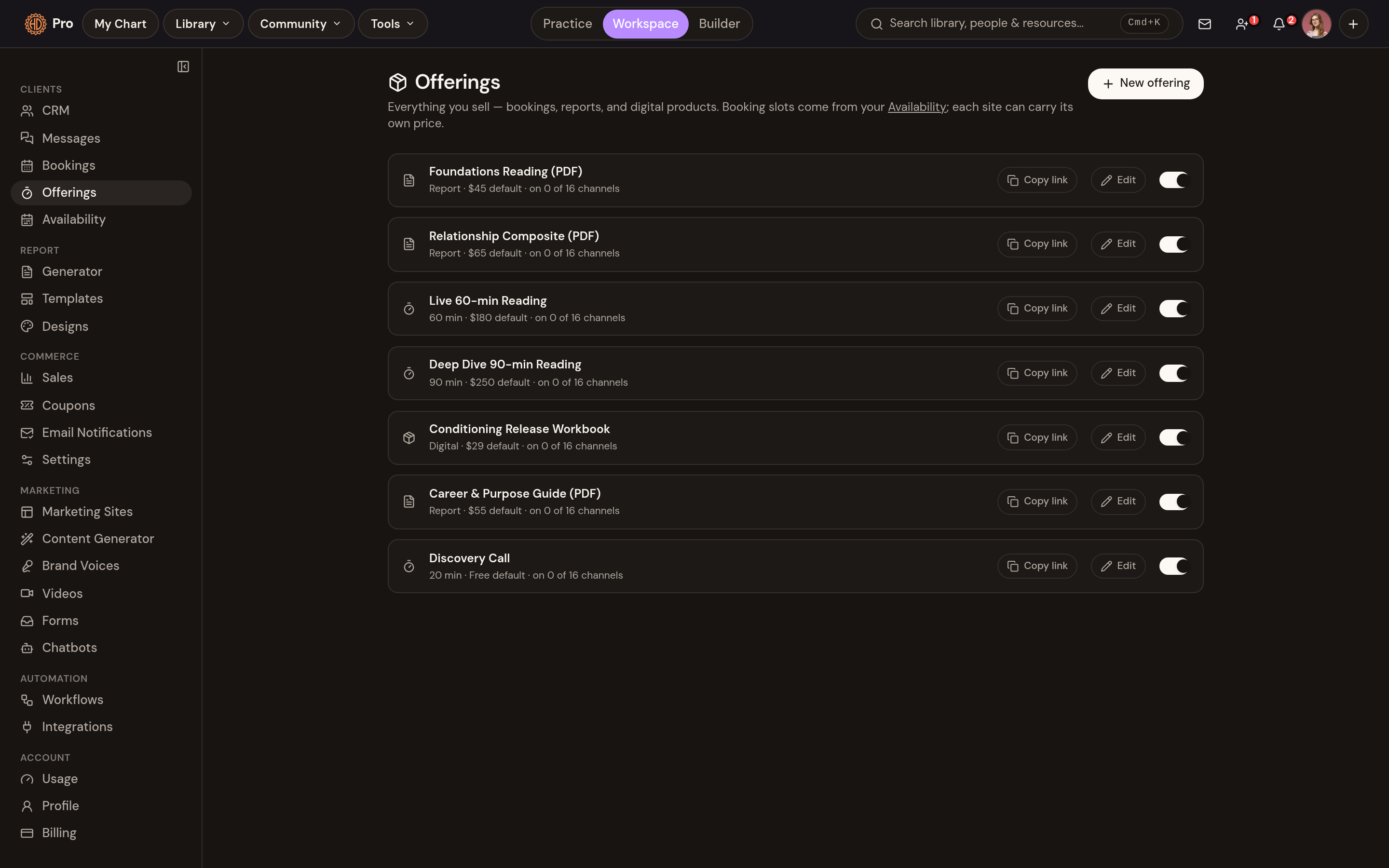Edit the Live 60-min Reading offering
Screen dimensions: 1389x868
coord(1117,309)
